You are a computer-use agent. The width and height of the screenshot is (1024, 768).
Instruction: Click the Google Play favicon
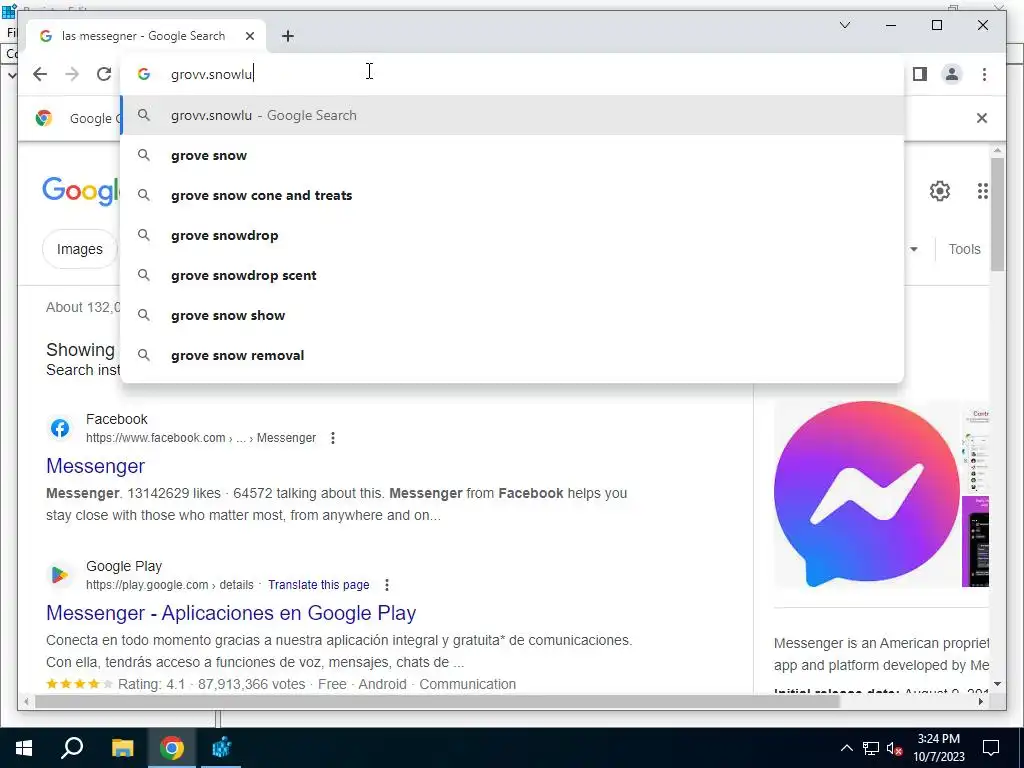pos(59,575)
